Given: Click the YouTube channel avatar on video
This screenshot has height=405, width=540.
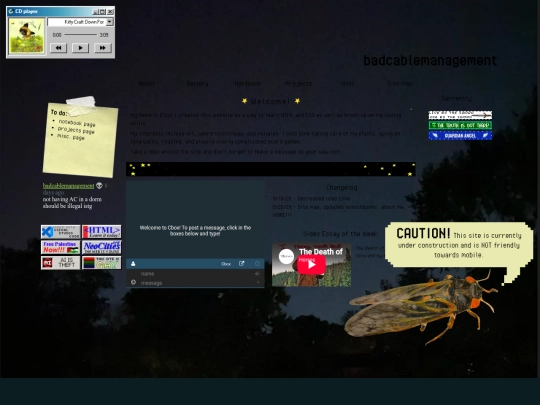Looking at the screenshot, I should [x=286, y=257].
